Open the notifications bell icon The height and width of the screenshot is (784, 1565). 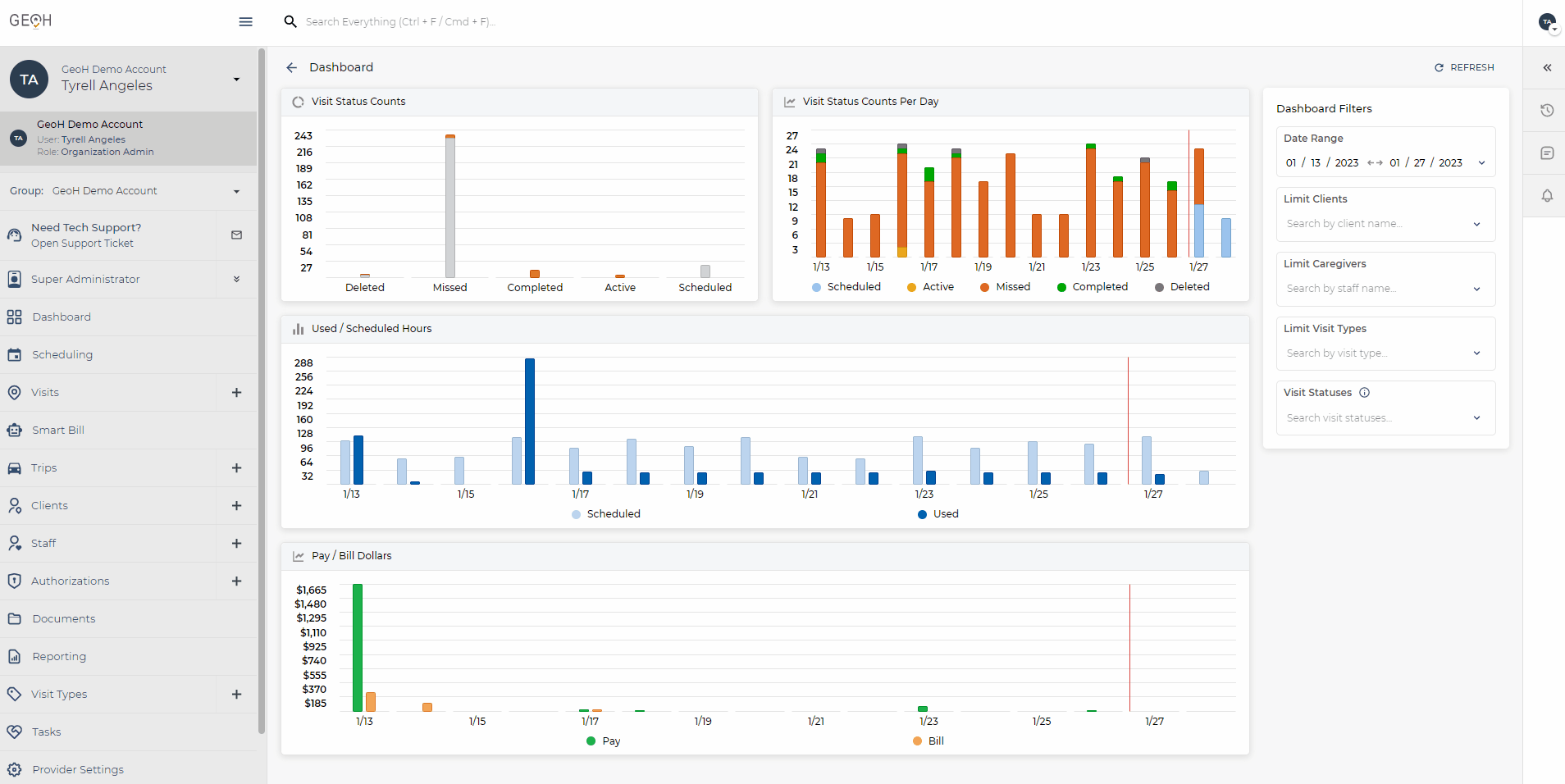point(1546,196)
